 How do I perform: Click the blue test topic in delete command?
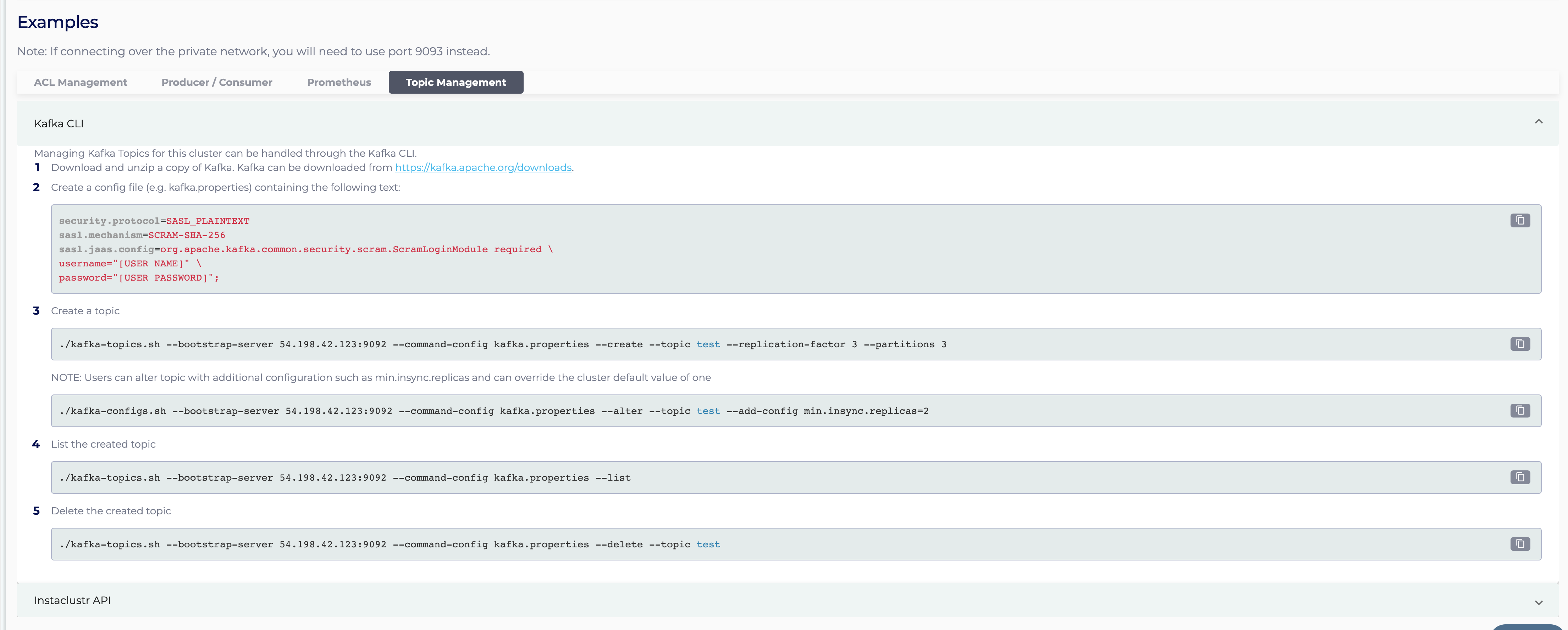point(708,545)
